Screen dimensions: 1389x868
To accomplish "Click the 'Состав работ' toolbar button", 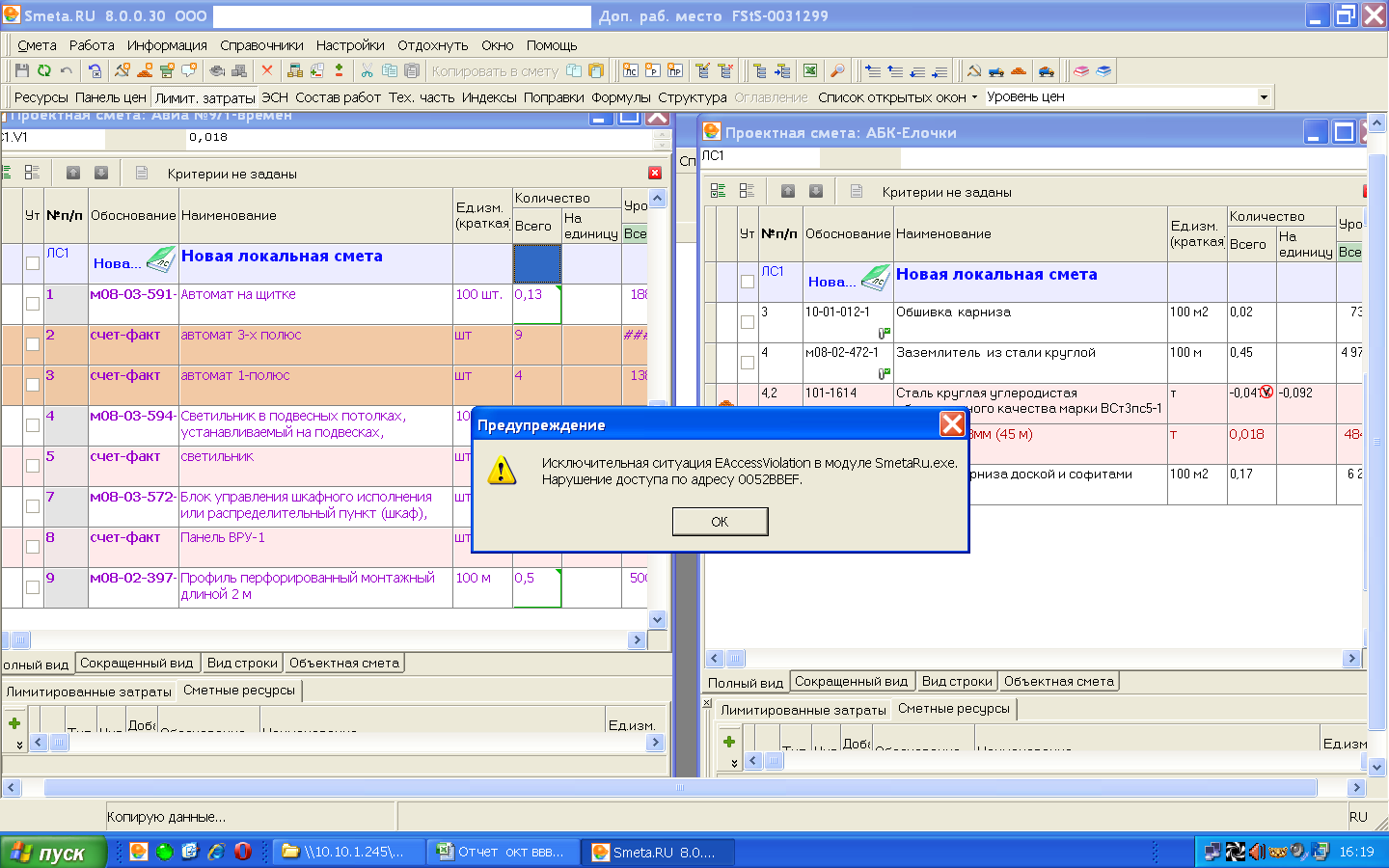I will (x=338, y=97).
